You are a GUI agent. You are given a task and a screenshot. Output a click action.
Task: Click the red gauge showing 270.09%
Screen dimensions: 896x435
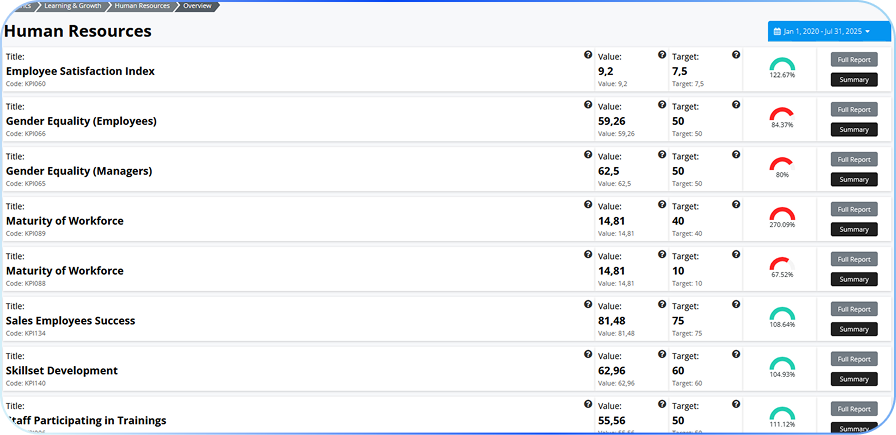coord(782,215)
